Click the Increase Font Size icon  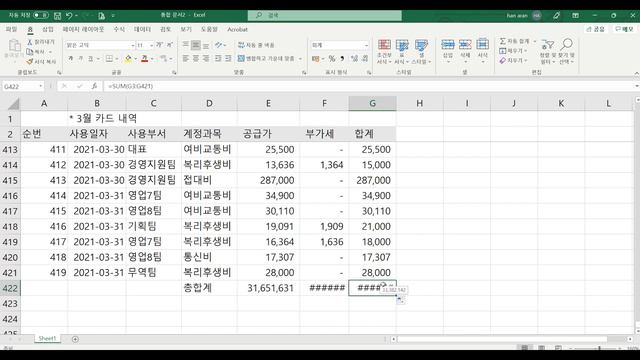pyautogui.click(x=160, y=45)
